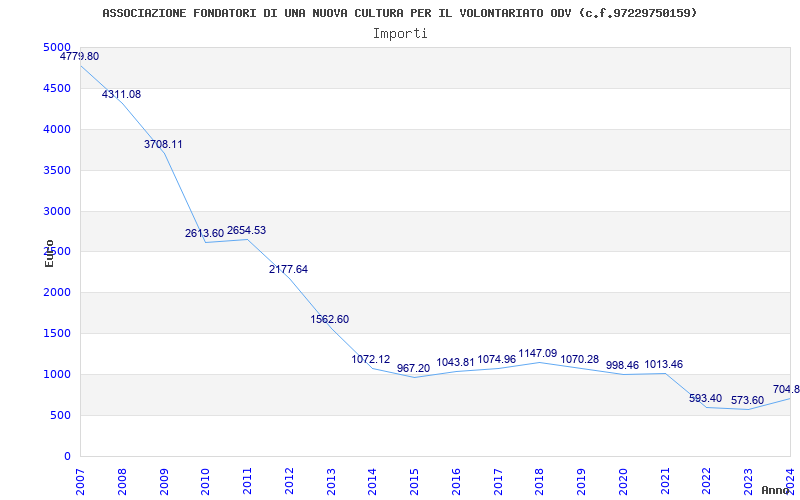Click the 1043.81 value label
This screenshot has width=800, height=500.
pyautogui.click(x=456, y=363)
